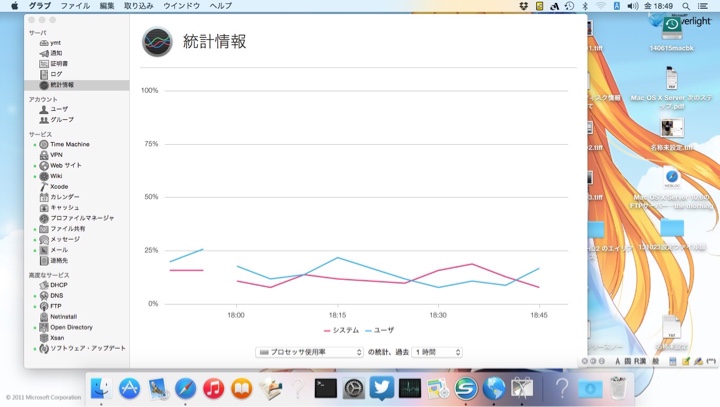Image resolution: width=720 pixels, height=407 pixels.
Task: Open the 1 時間 time range dropdown
Action: tap(437, 352)
